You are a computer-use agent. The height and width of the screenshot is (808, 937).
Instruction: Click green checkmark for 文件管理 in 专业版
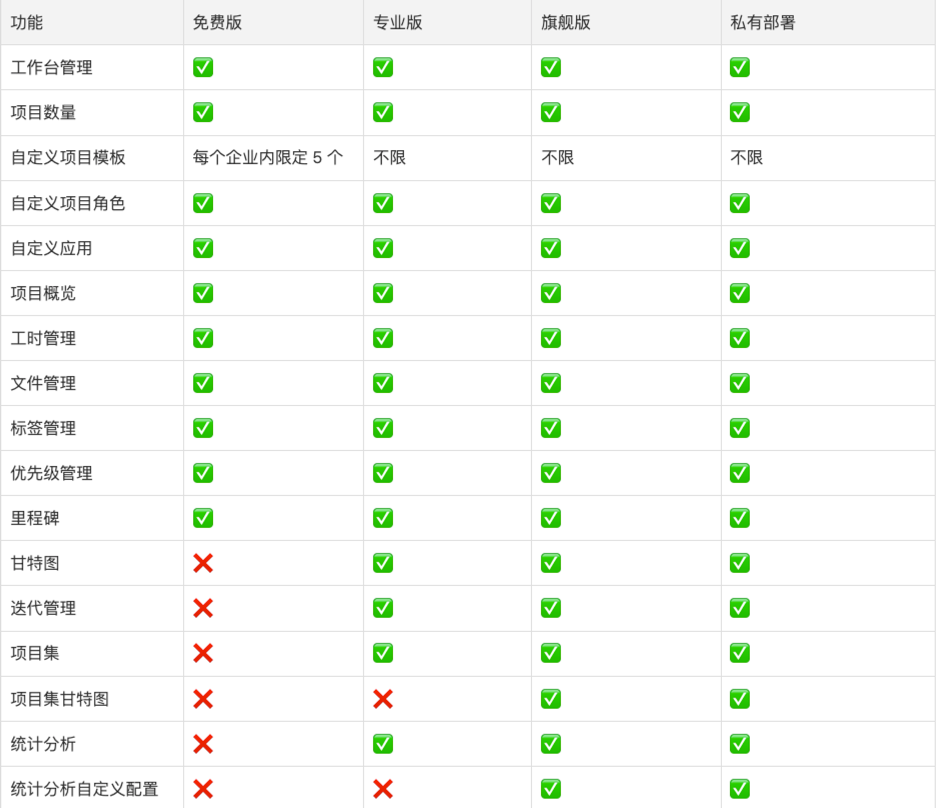[x=383, y=383]
